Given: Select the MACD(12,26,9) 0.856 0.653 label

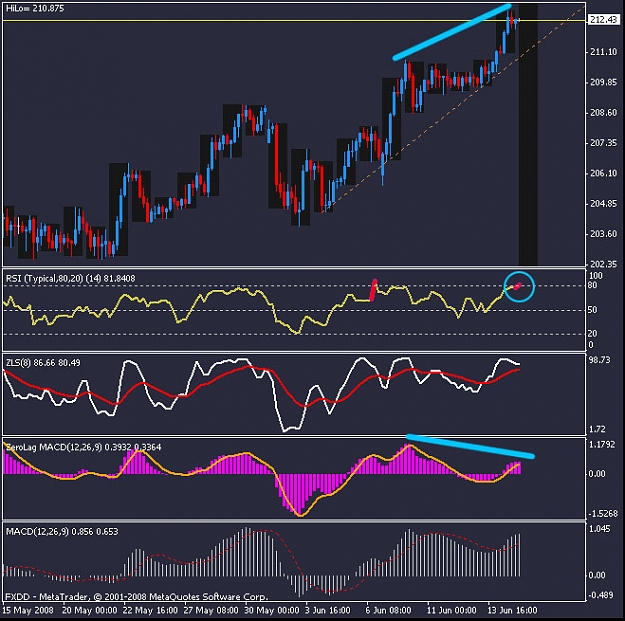Looking at the screenshot, I should click(x=62, y=532).
